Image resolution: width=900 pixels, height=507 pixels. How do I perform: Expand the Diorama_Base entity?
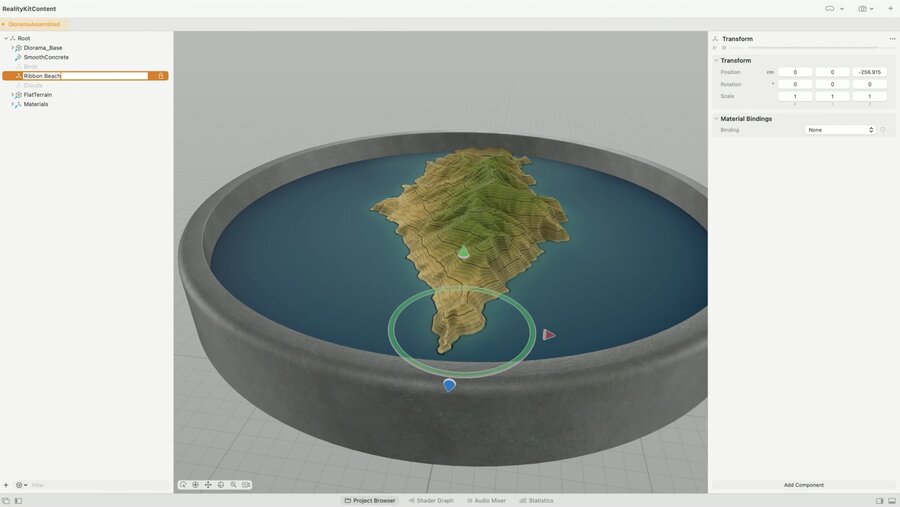pos(13,48)
